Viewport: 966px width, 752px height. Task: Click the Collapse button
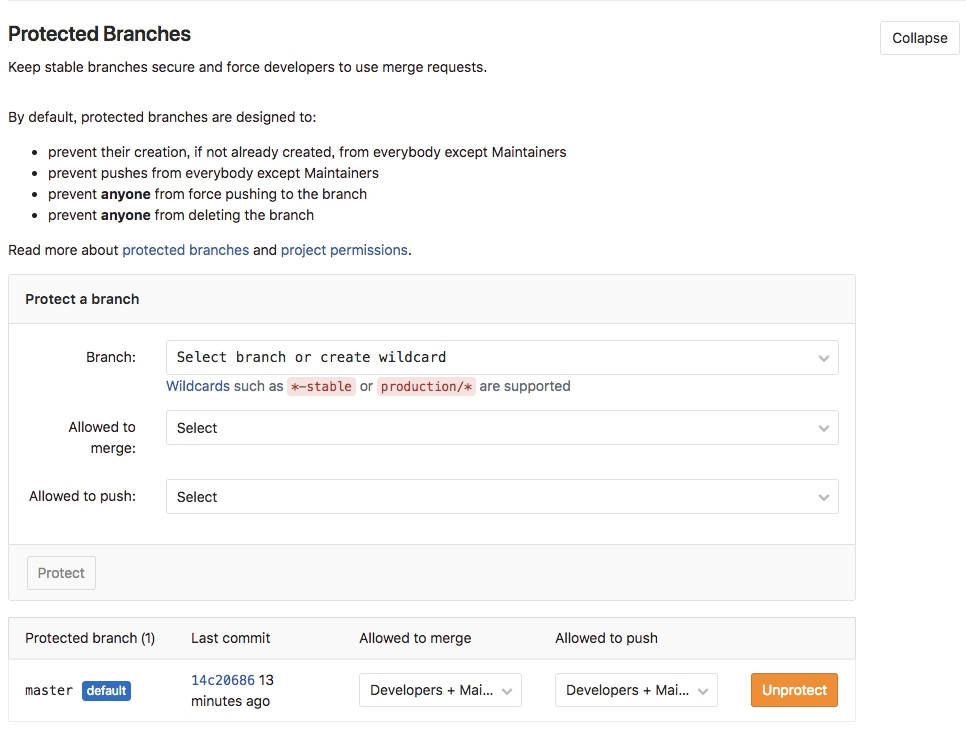[919, 38]
